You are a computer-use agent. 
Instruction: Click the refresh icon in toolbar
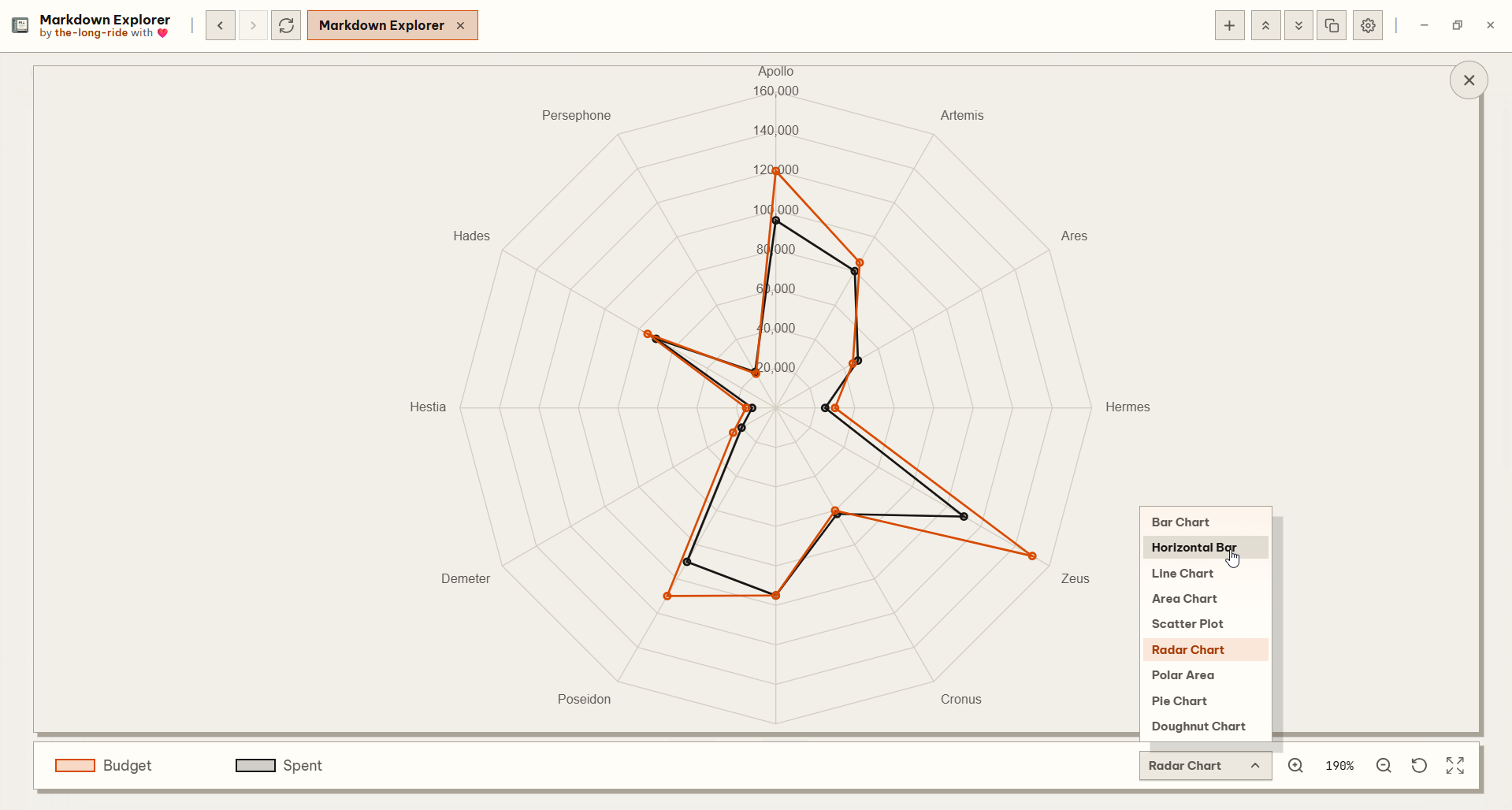point(286,25)
